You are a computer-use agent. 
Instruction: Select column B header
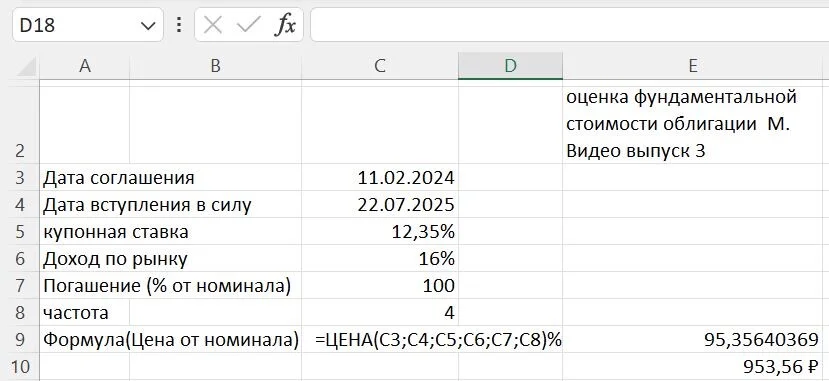click(x=215, y=66)
